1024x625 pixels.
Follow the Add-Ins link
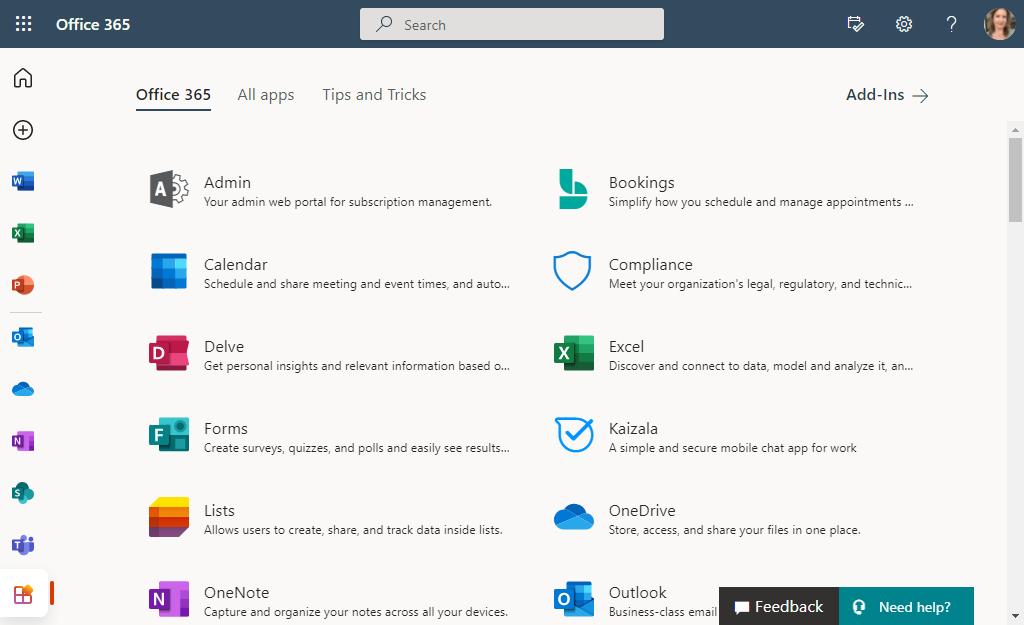(888, 95)
